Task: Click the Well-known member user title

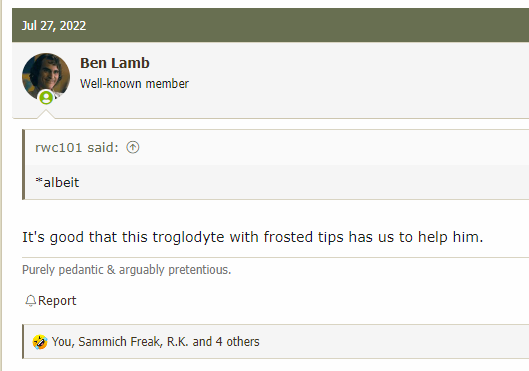Action: pyautogui.click(x=134, y=84)
